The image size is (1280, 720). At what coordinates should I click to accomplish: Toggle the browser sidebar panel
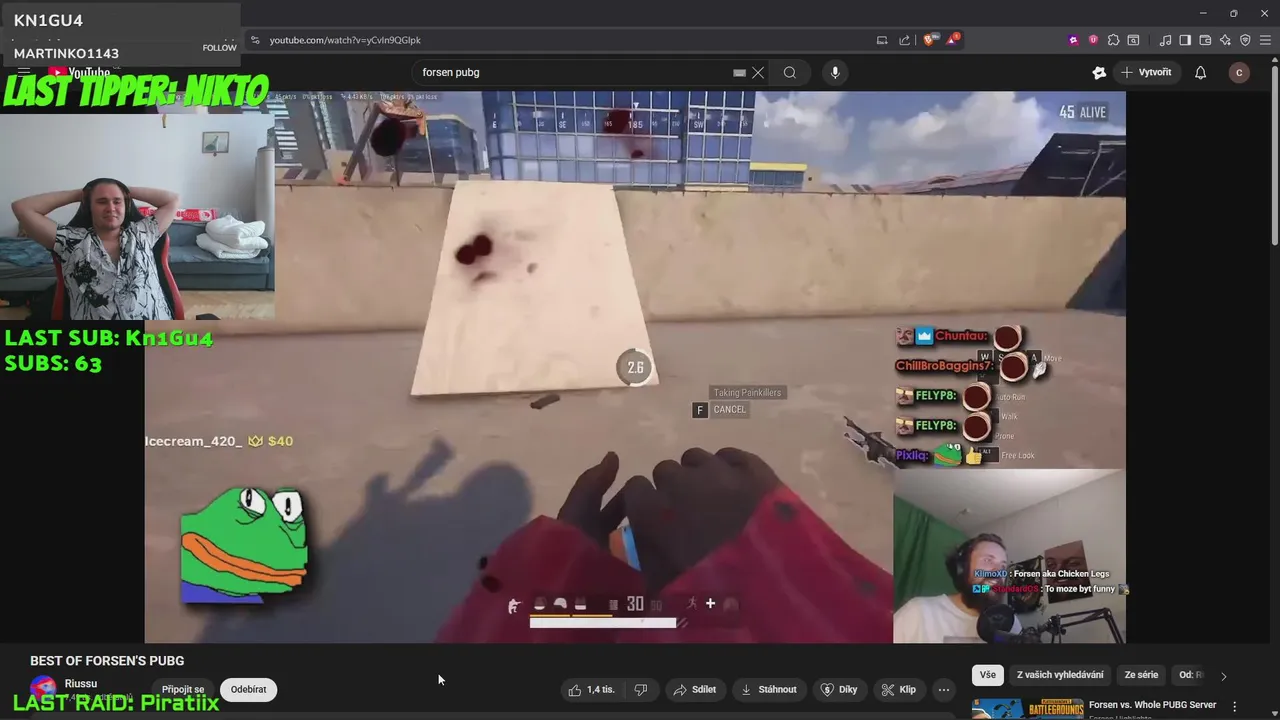click(x=1185, y=40)
